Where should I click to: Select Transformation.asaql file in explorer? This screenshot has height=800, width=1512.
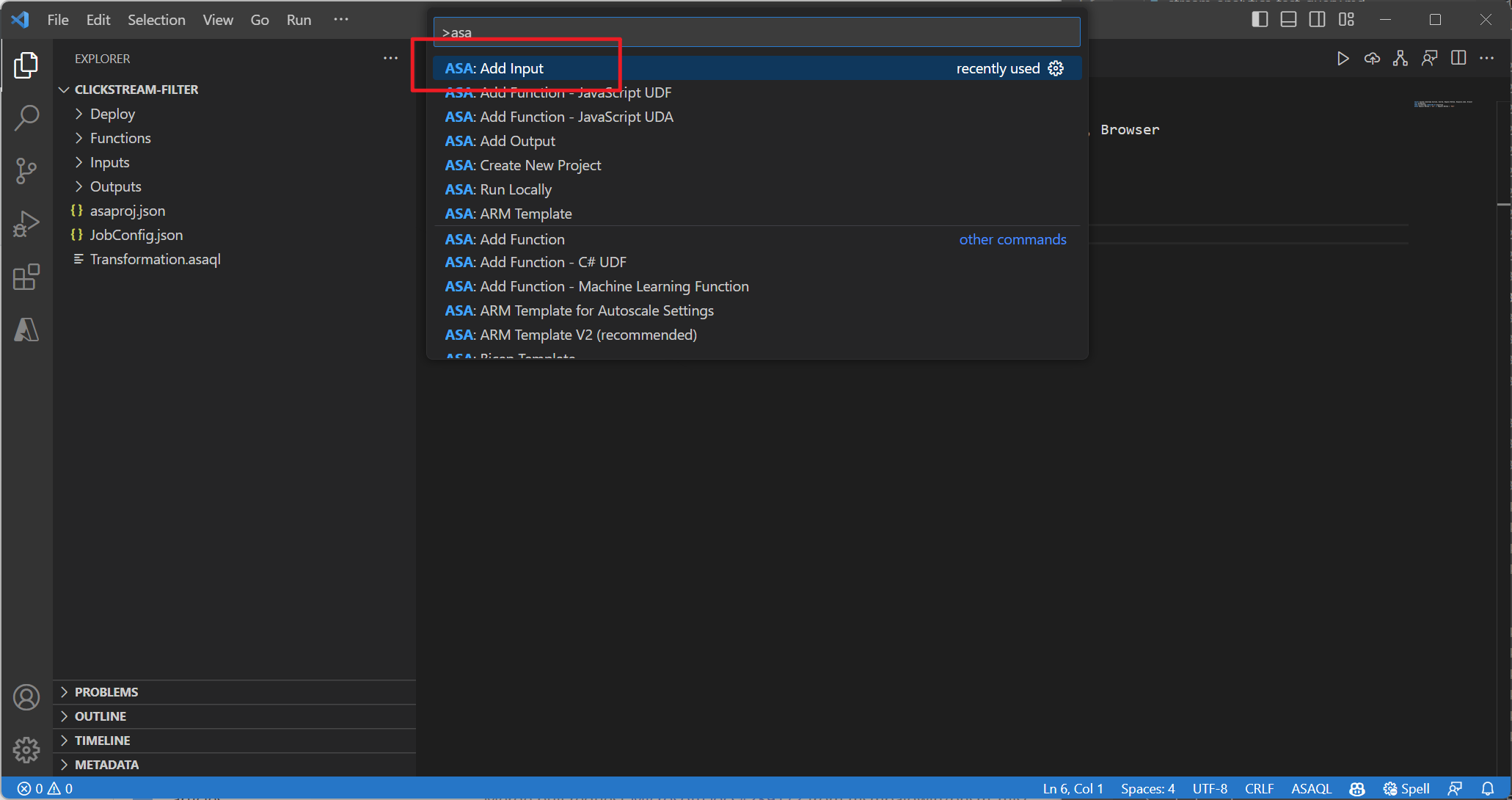[155, 258]
